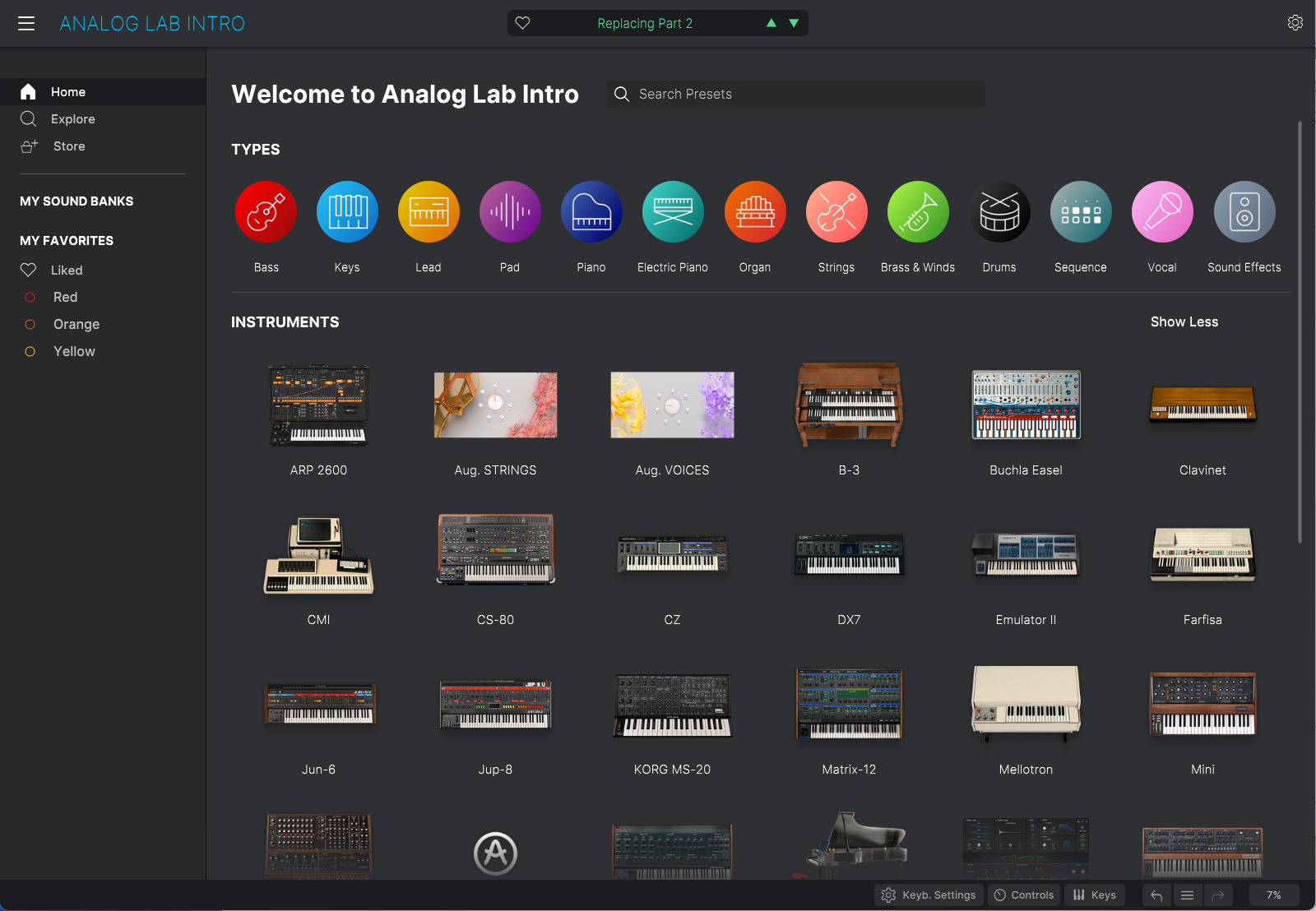Select the Mellotron instrument

coord(1026,703)
